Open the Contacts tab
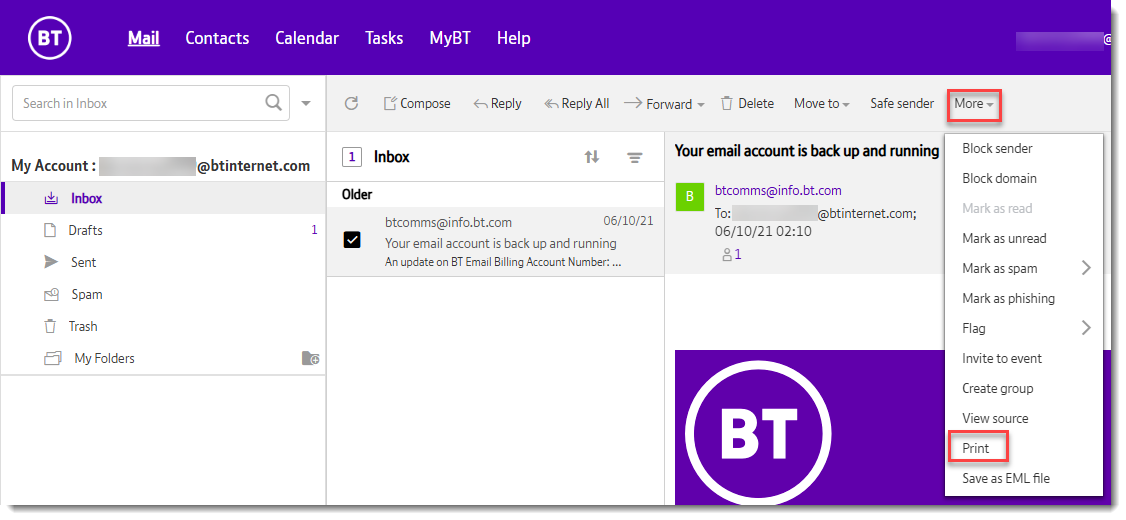 click(x=217, y=38)
